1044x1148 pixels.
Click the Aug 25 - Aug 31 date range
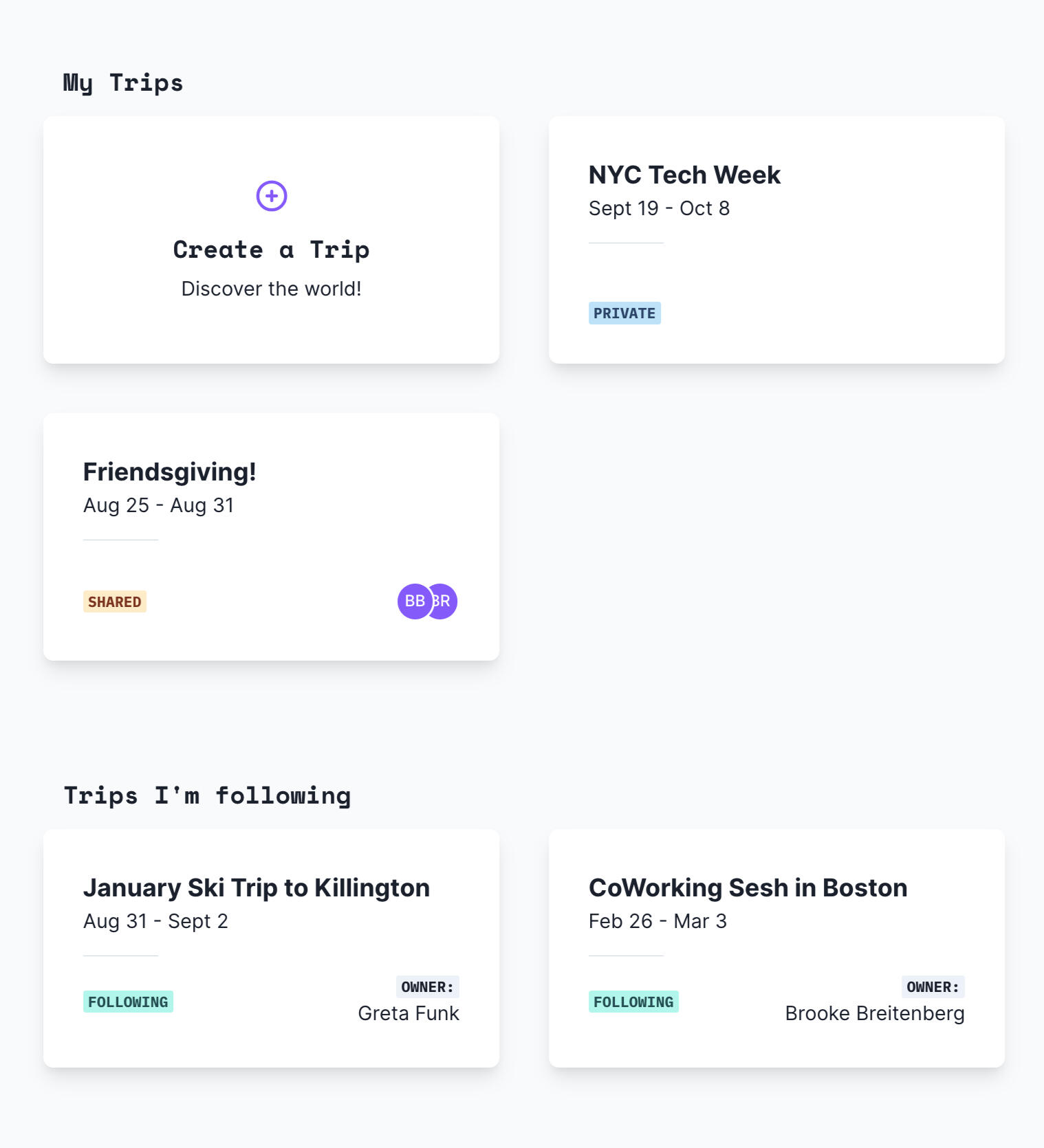pos(158,505)
